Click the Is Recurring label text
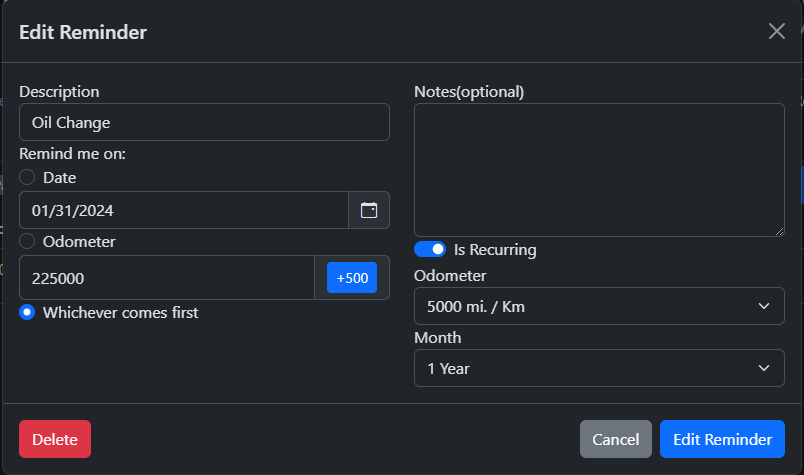The width and height of the screenshot is (804, 475). 495,249
